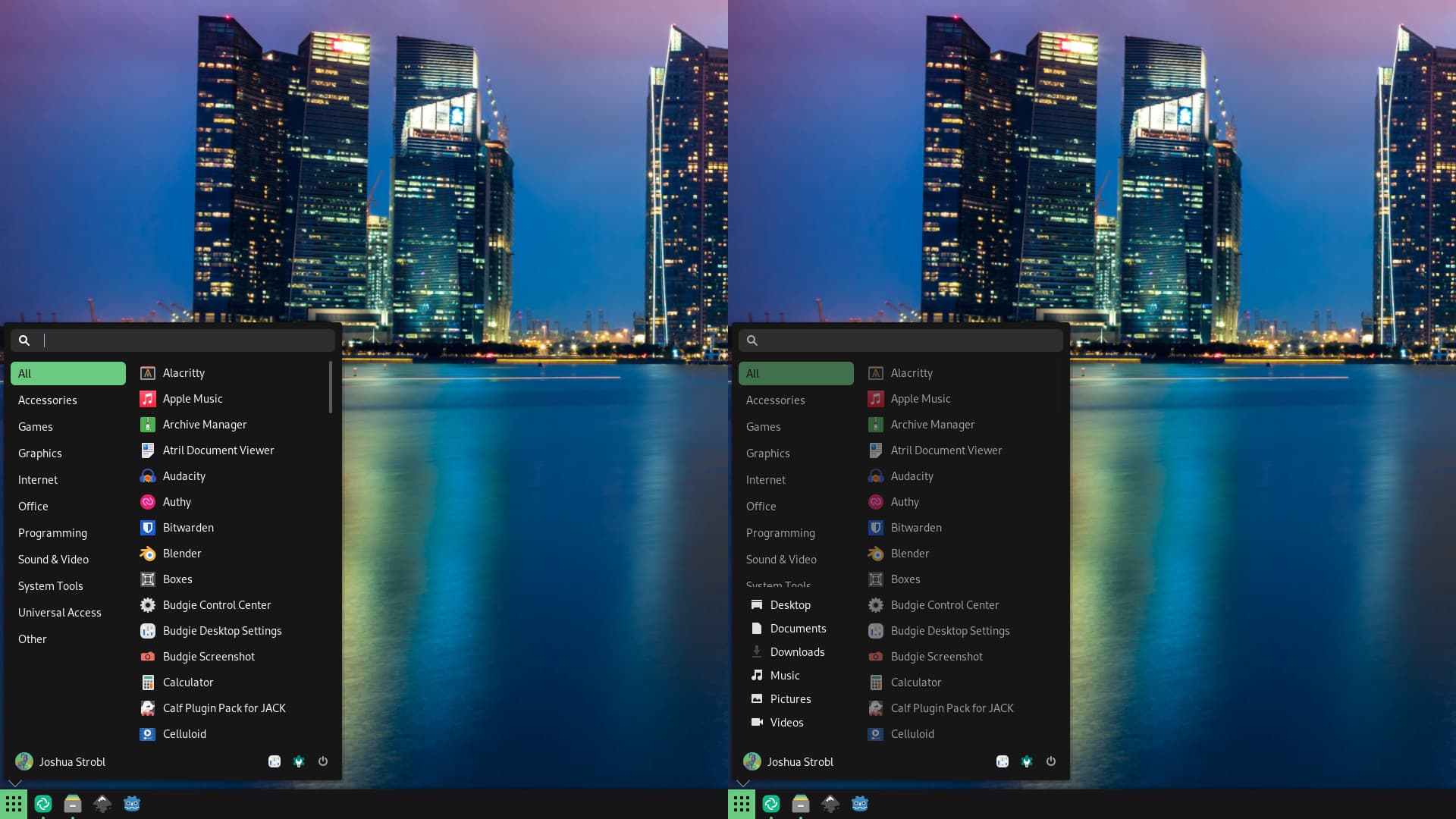Open Blender from the app list
1456x819 pixels.
(x=182, y=553)
